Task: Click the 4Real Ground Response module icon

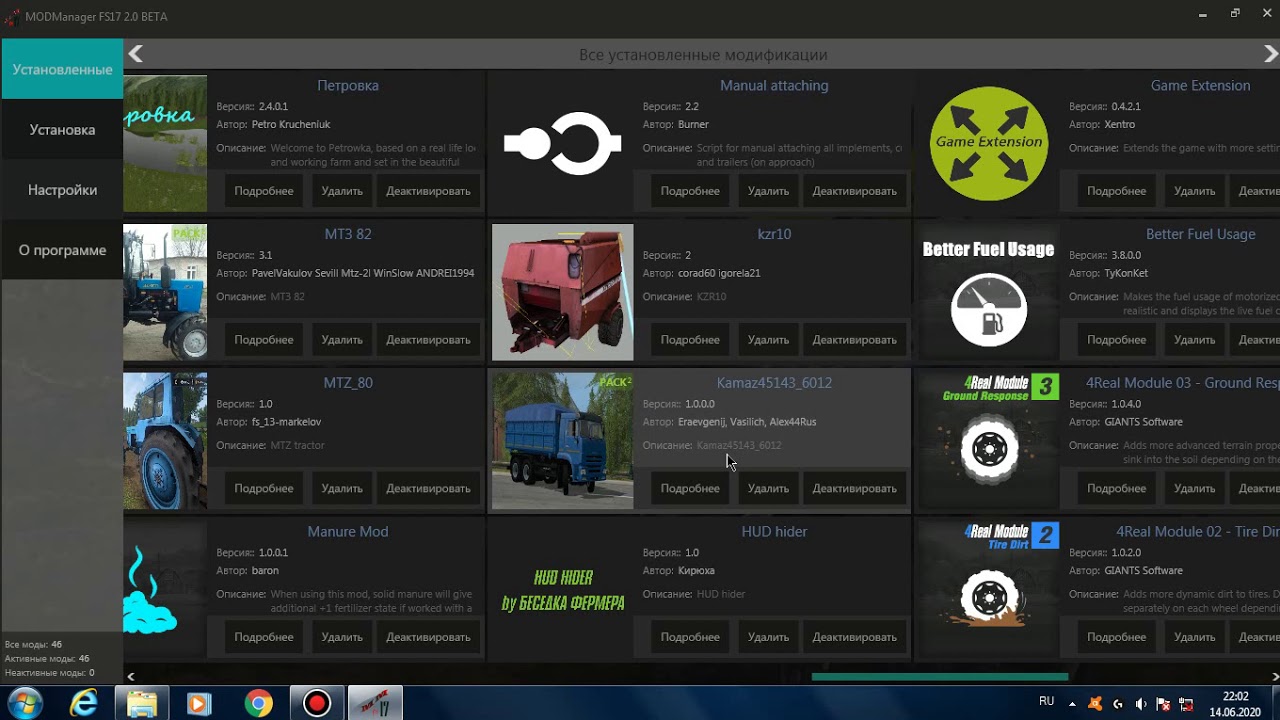Action: [988, 441]
